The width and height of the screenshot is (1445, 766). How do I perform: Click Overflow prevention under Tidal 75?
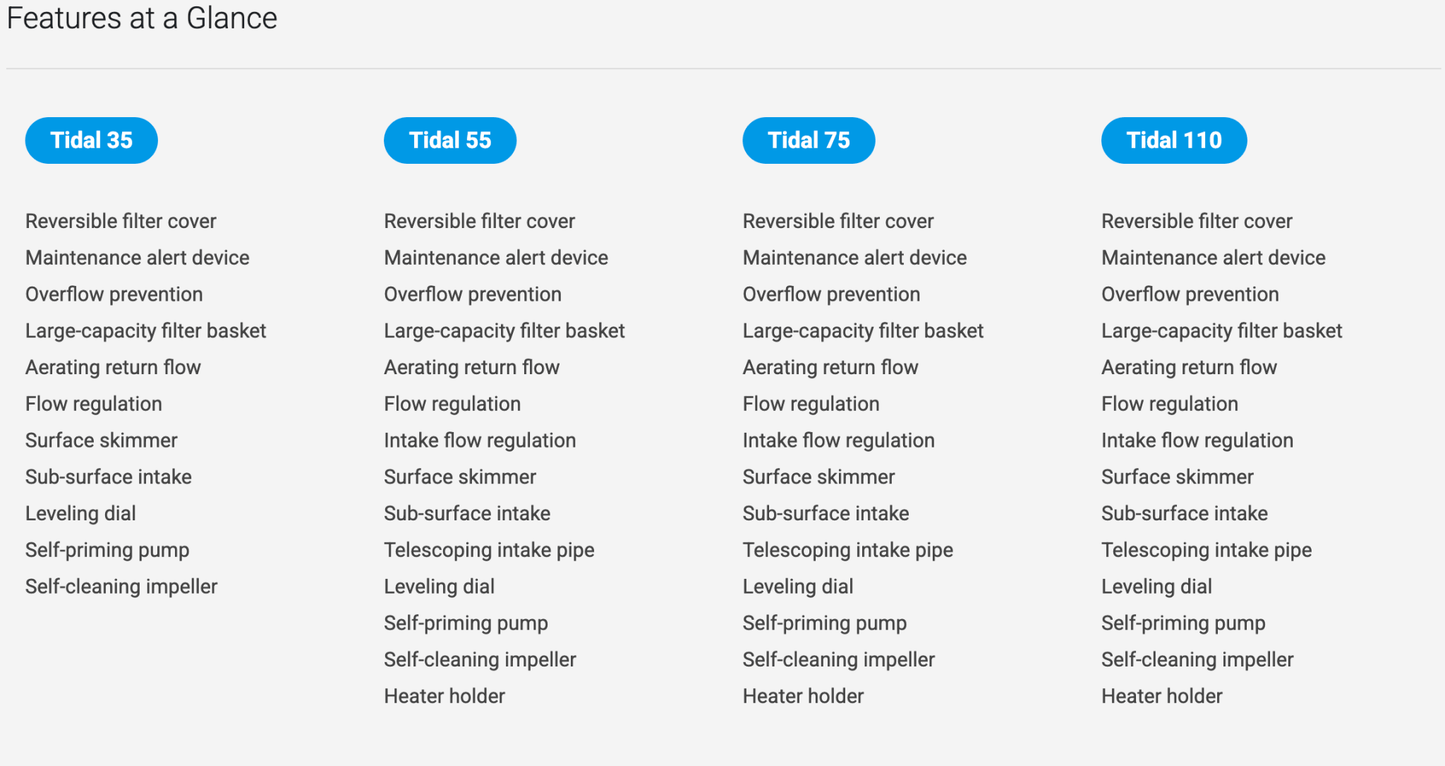(x=831, y=294)
